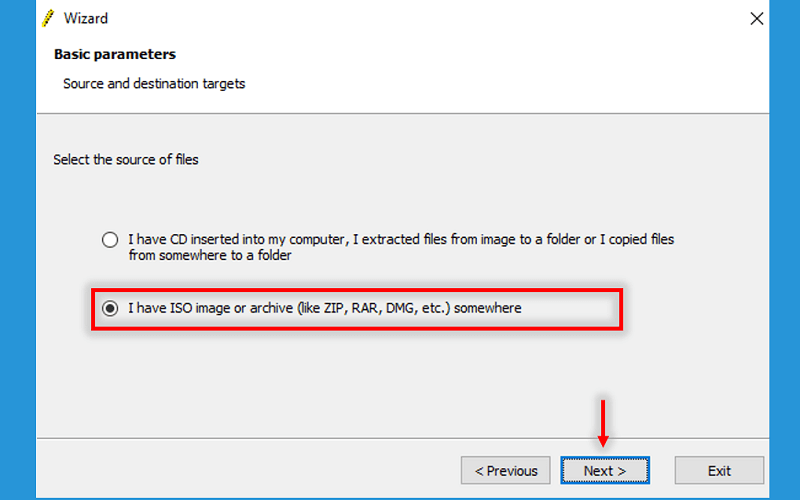Click the red arrow pointing at Next
This screenshot has width=800, height=500.
[x=603, y=423]
